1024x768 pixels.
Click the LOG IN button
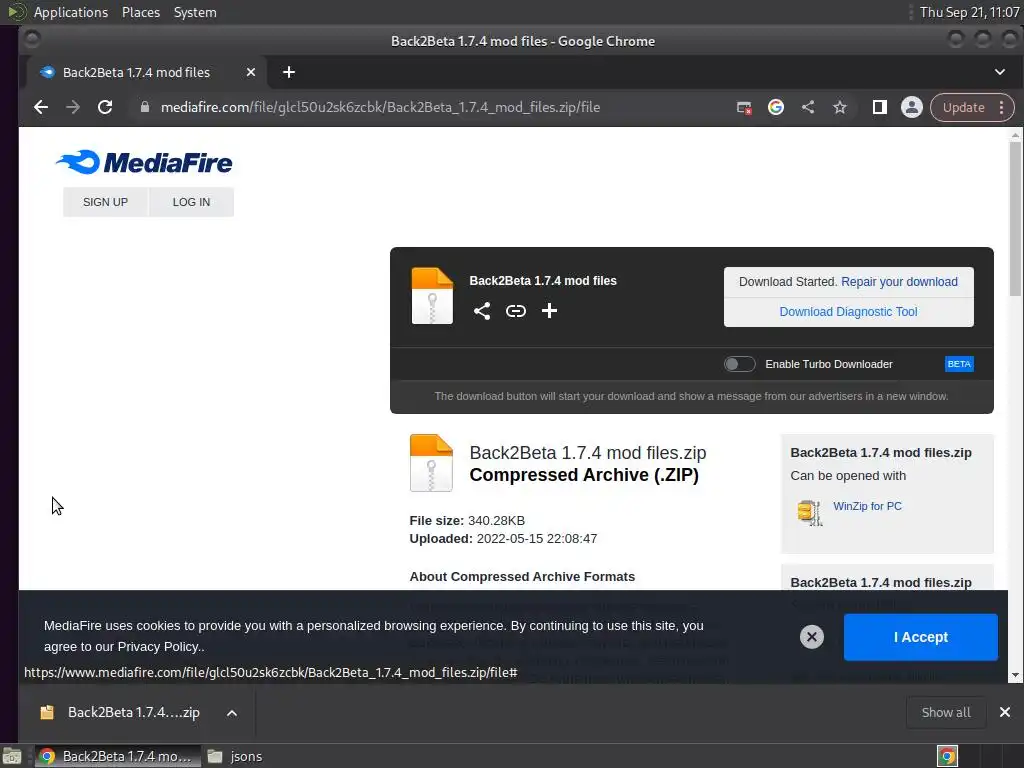click(191, 202)
